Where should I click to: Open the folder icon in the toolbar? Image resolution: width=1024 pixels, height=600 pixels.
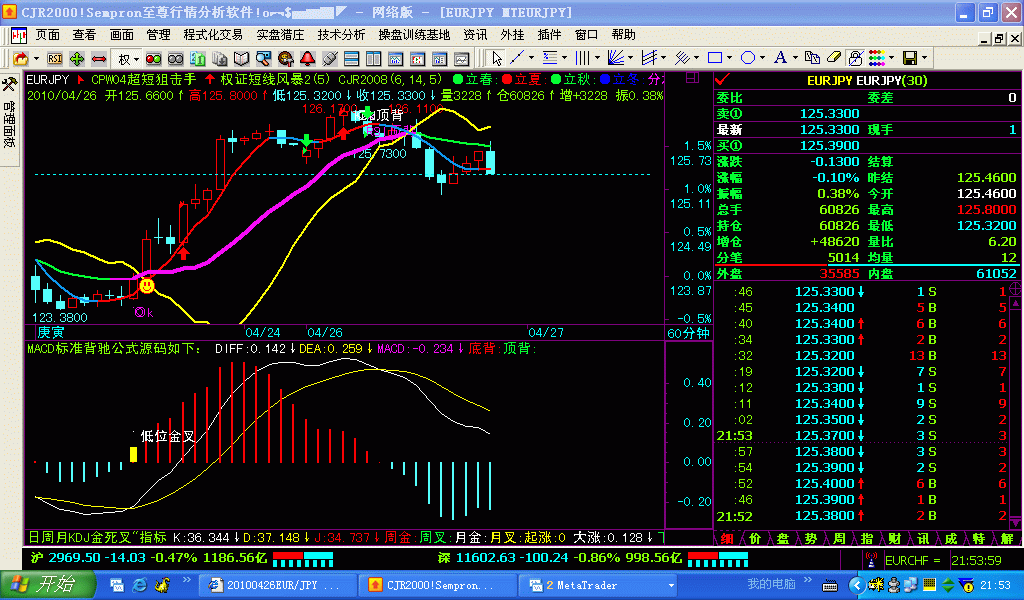[x=21, y=59]
